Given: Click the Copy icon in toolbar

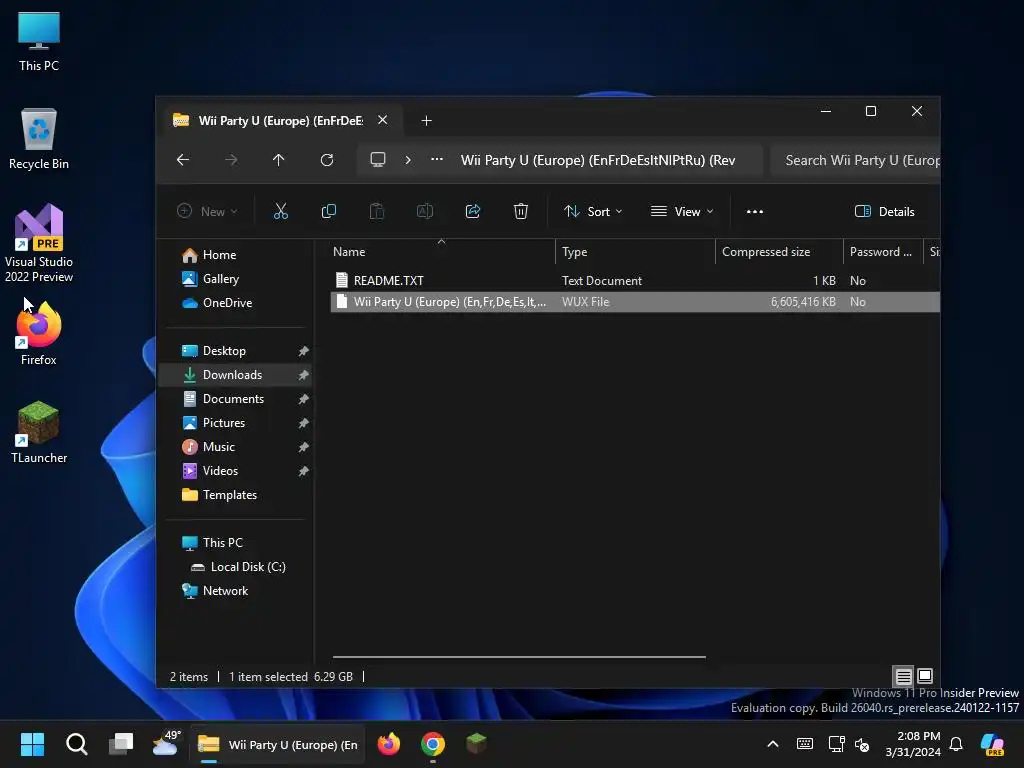Looking at the screenshot, I should pos(328,211).
